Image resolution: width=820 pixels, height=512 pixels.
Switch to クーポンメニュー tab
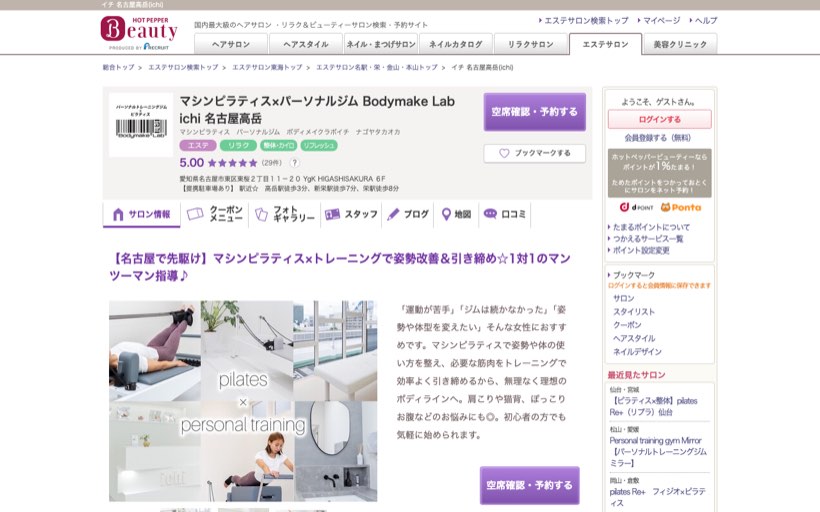point(215,214)
